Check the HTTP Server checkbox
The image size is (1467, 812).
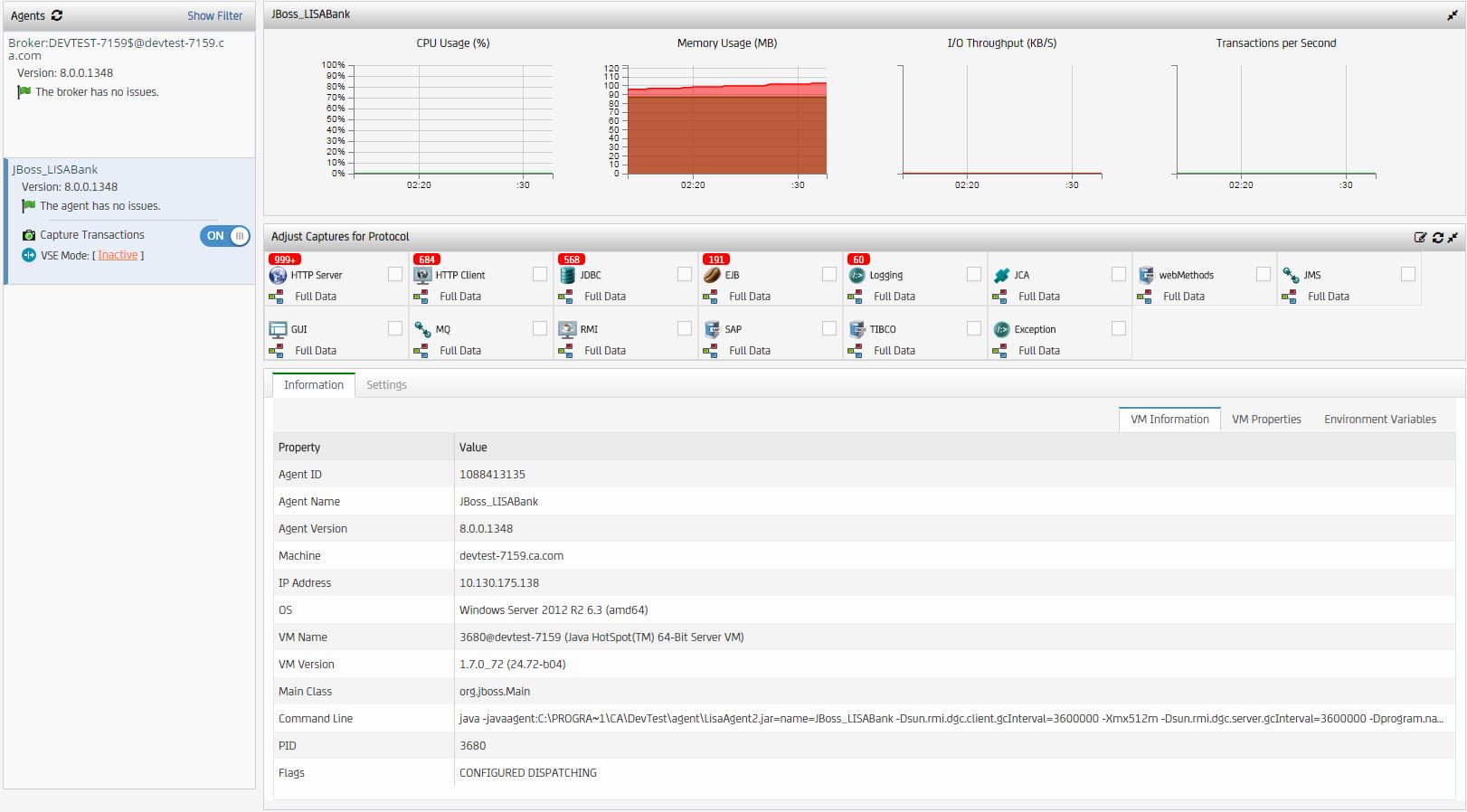(395, 274)
